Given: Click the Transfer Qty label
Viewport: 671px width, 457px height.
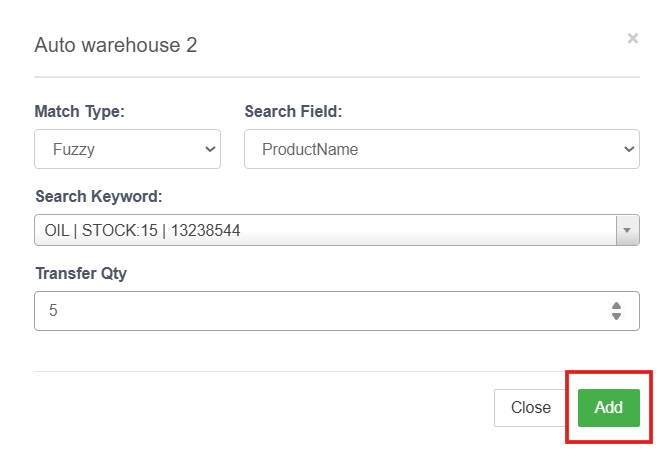Looking at the screenshot, I should (81, 273).
